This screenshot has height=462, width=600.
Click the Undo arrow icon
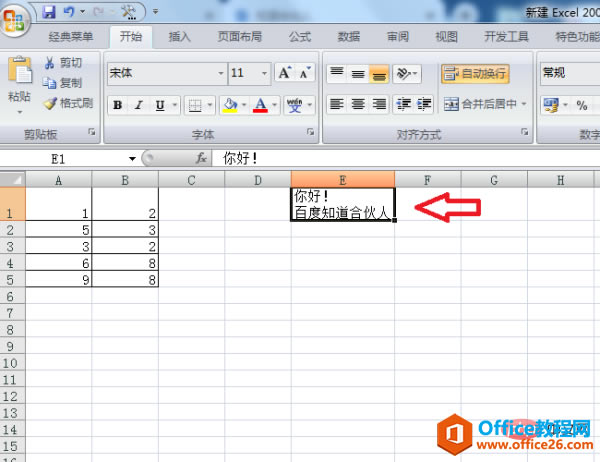coord(69,12)
